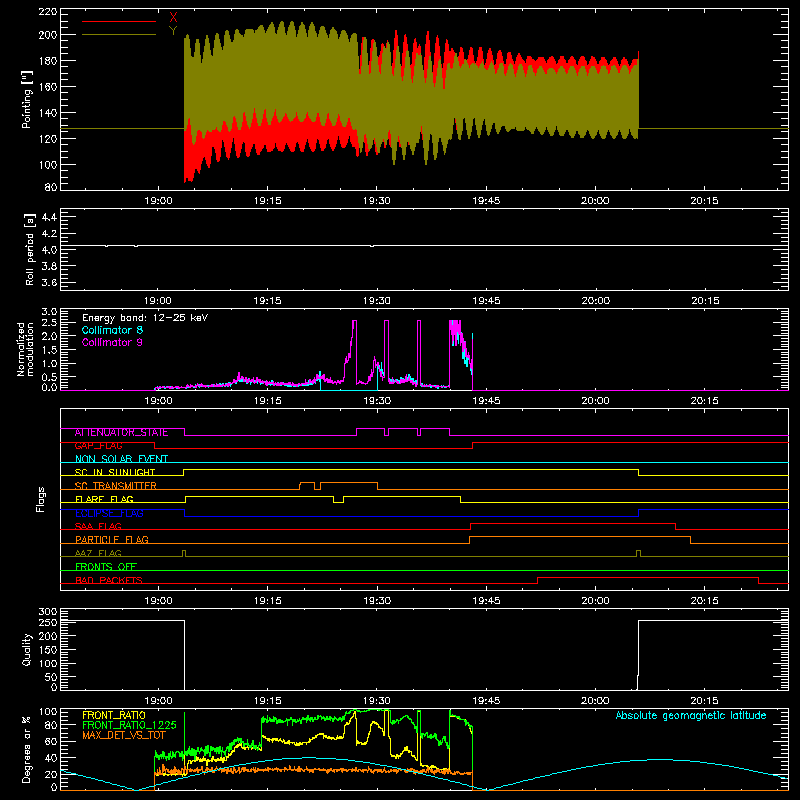The height and width of the screenshot is (800, 800).
Task: Click the 100 tick on Degrees or % axis
Action: pyautogui.click(x=47, y=712)
